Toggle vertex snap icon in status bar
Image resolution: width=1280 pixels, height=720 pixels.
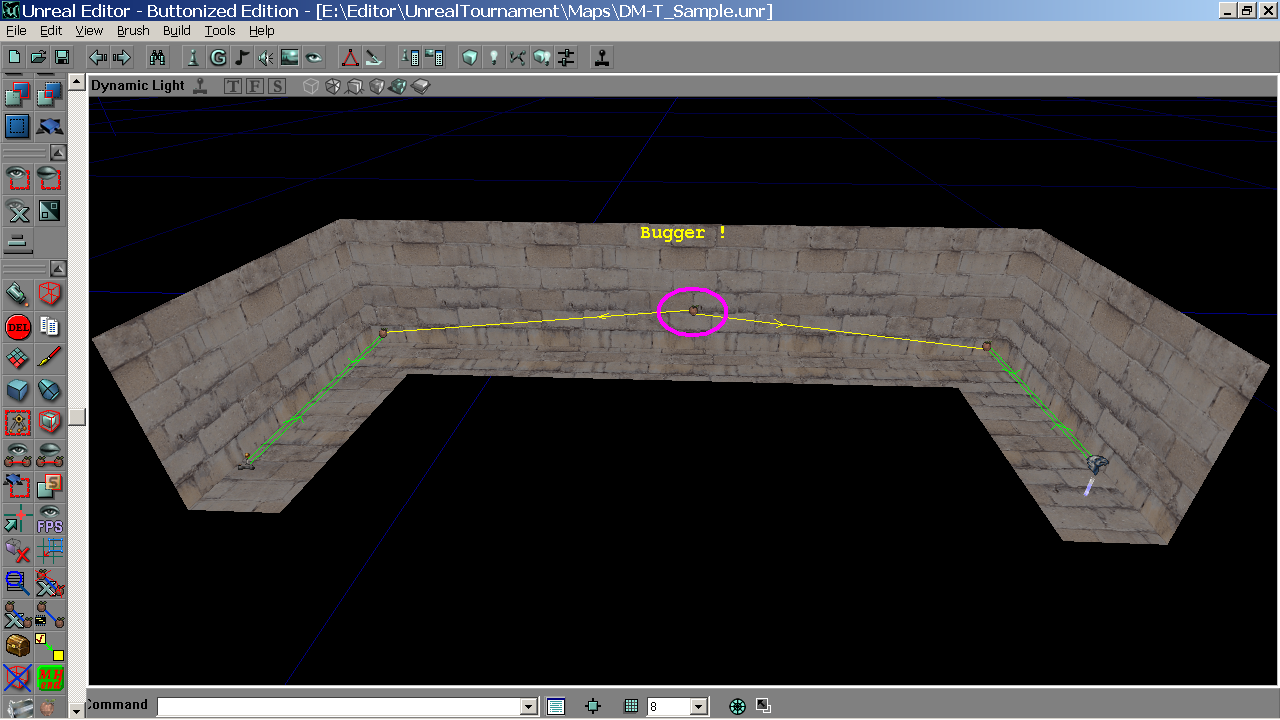[593, 706]
